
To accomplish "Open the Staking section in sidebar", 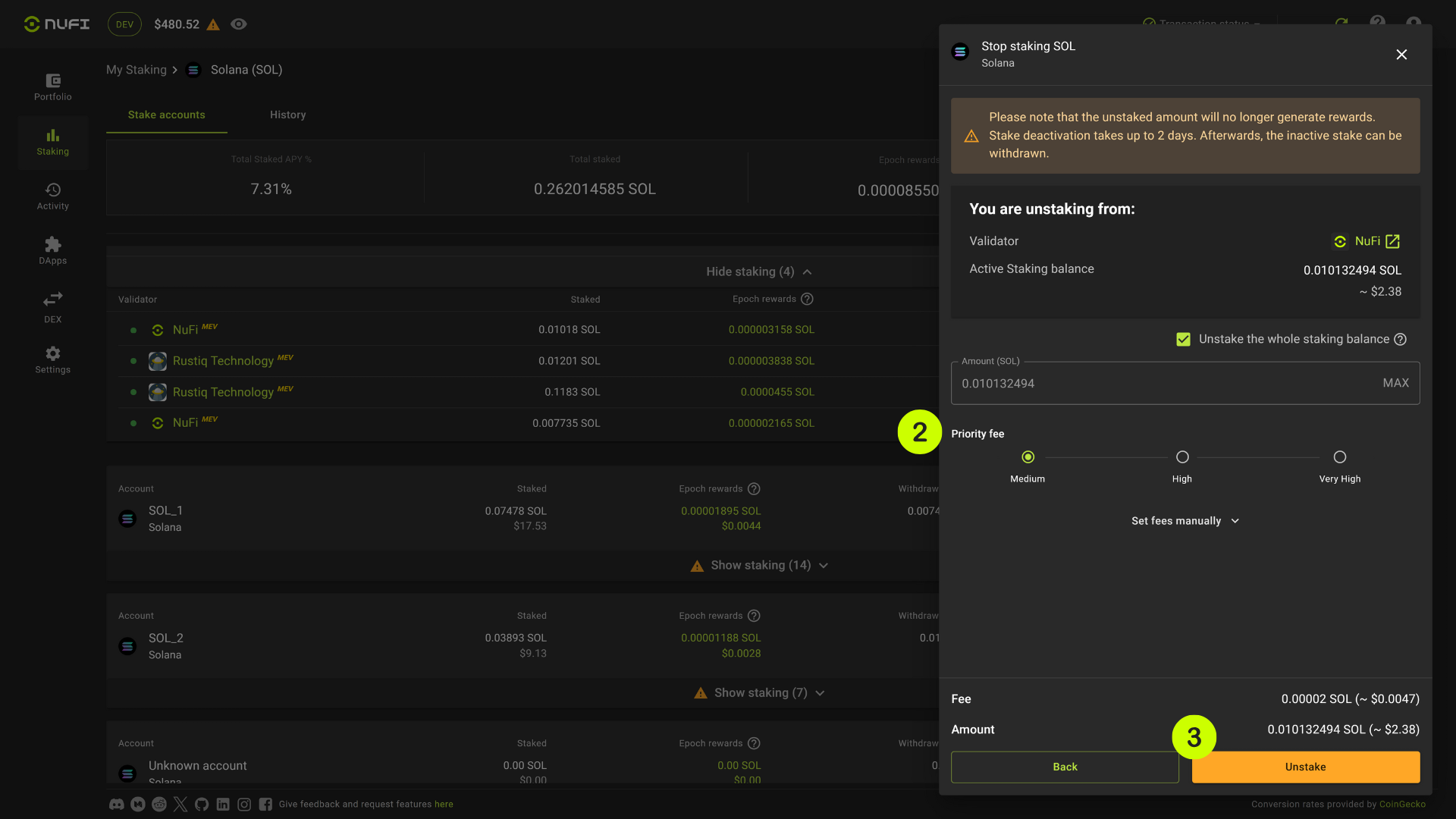I will 52,142.
